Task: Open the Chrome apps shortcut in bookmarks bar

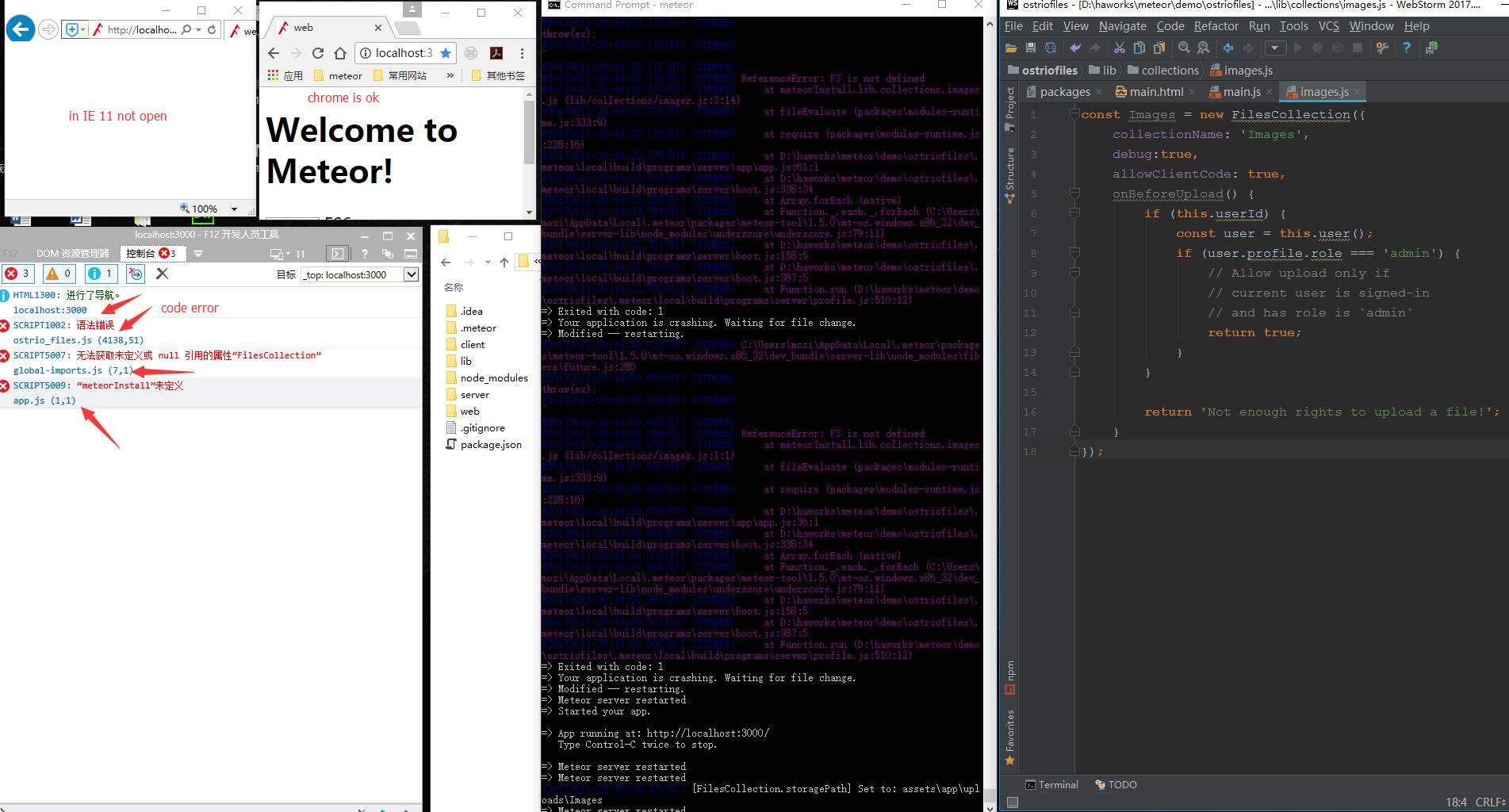Action: point(285,75)
